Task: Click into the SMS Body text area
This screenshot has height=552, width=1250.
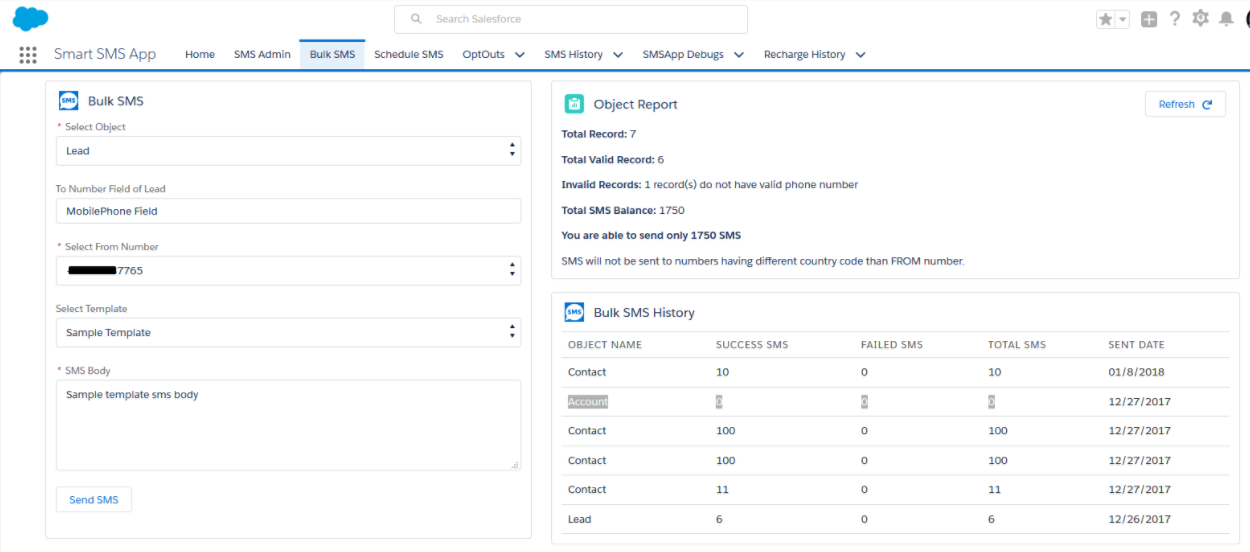Action: point(288,425)
